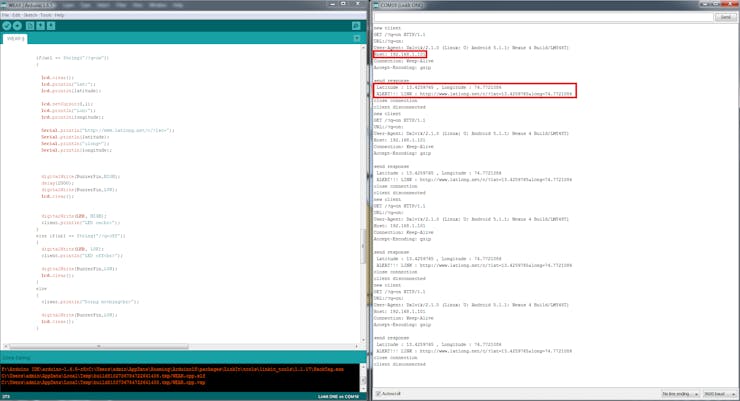Image resolution: width=740 pixels, height=401 pixels.
Task: Click the Verify checkmark toolbar icon
Action: (7, 26)
